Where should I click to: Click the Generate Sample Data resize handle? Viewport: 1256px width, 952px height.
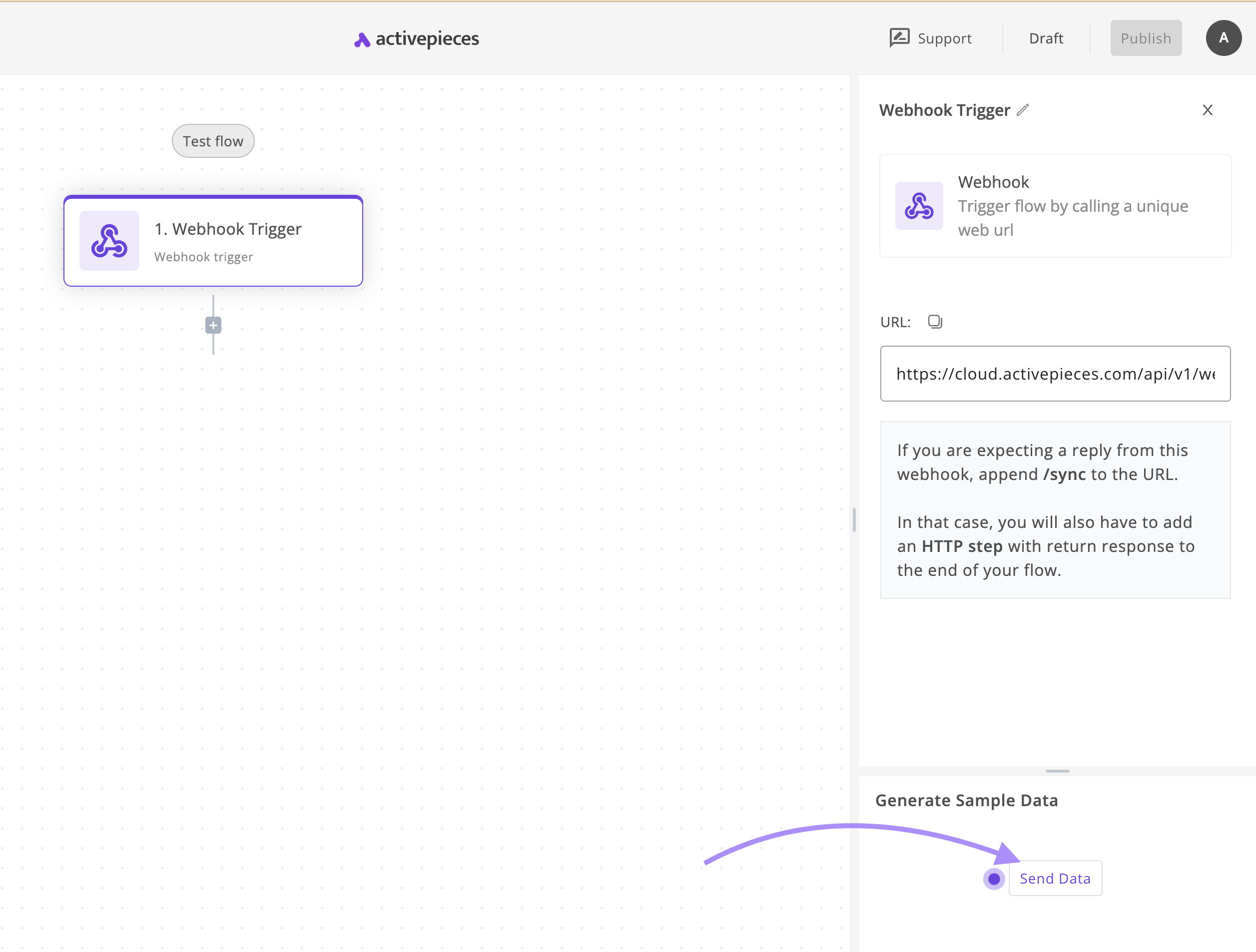tap(1057, 771)
